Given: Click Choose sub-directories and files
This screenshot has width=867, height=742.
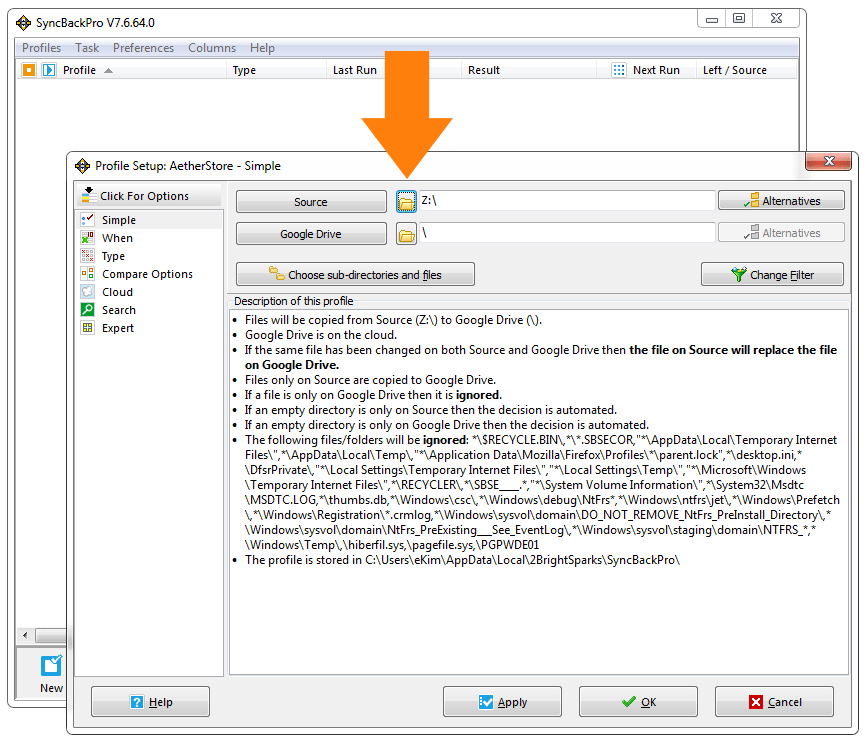Looking at the screenshot, I should pyautogui.click(x=355, y=275).
